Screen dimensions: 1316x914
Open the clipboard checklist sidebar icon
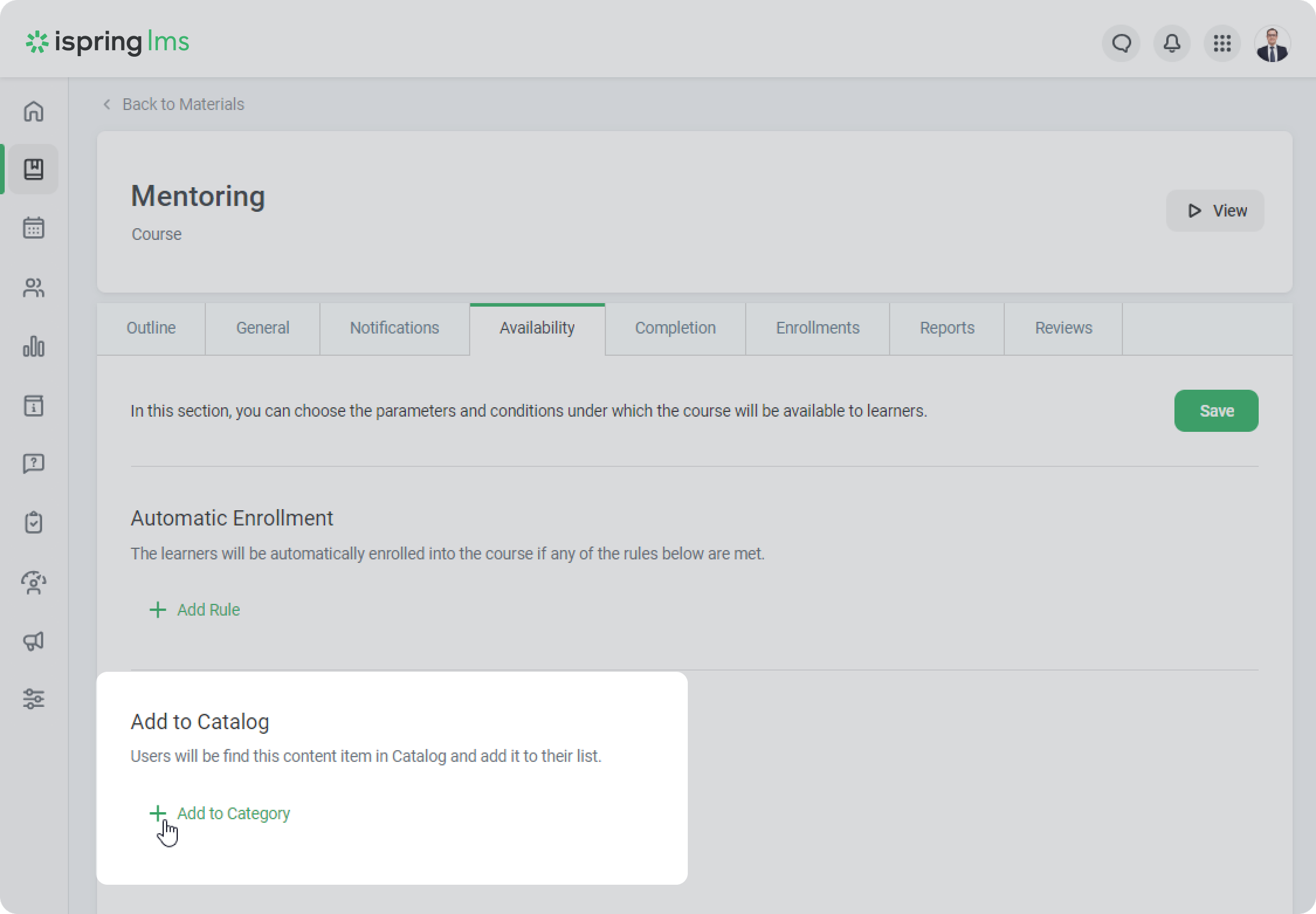pyautogui.click(x=33, y=523)
